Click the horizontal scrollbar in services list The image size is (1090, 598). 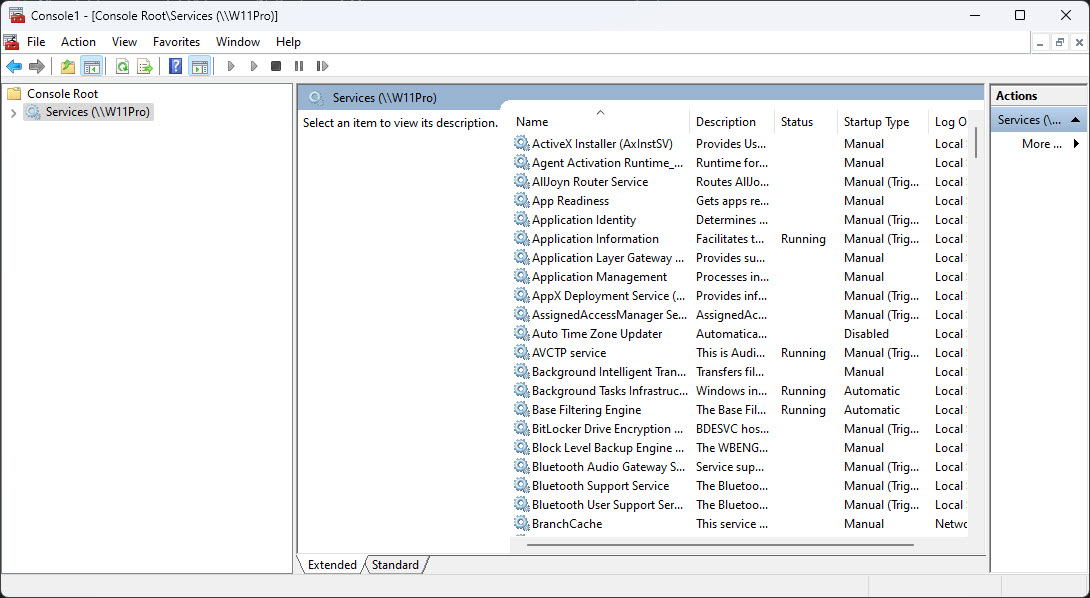tap(720, 545)
